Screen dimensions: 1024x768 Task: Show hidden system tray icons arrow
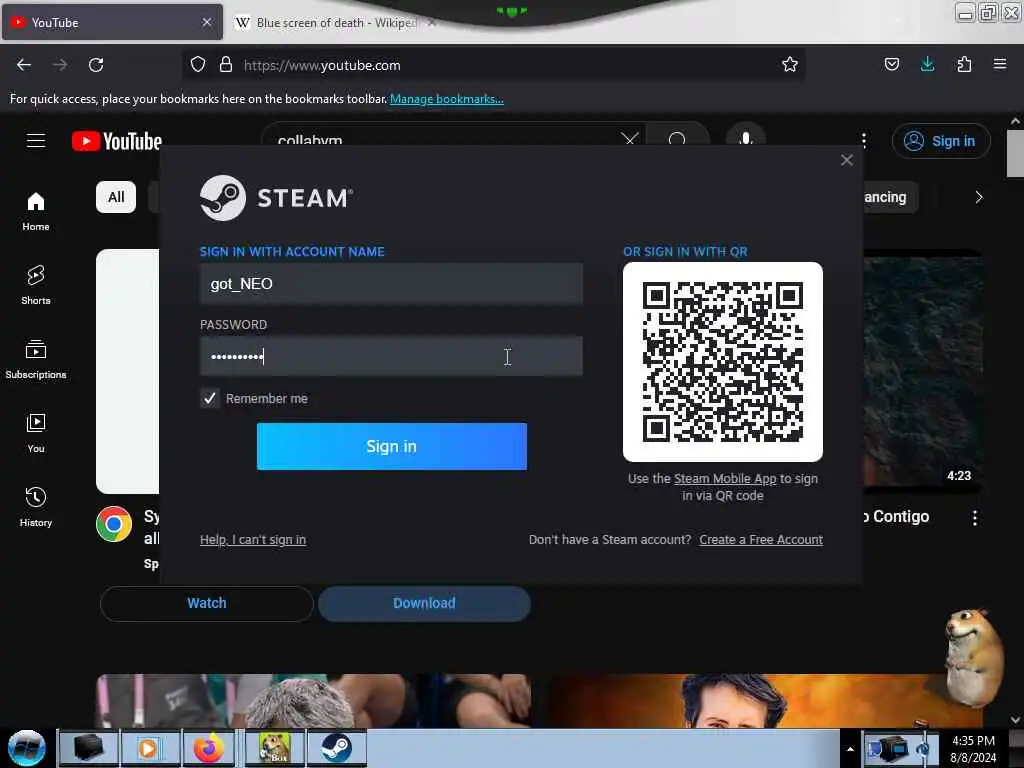coord(850,749)
